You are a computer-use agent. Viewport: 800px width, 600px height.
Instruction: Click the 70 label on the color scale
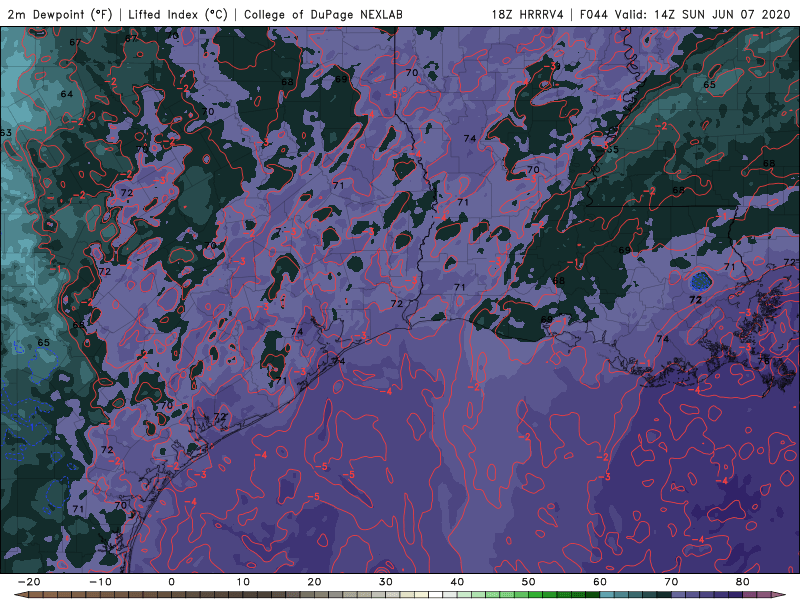671,582
